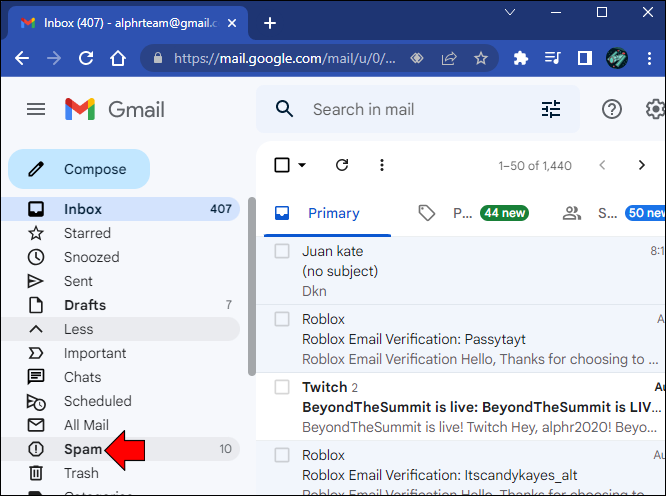Open the Trash folder

(x=121, y=473)
